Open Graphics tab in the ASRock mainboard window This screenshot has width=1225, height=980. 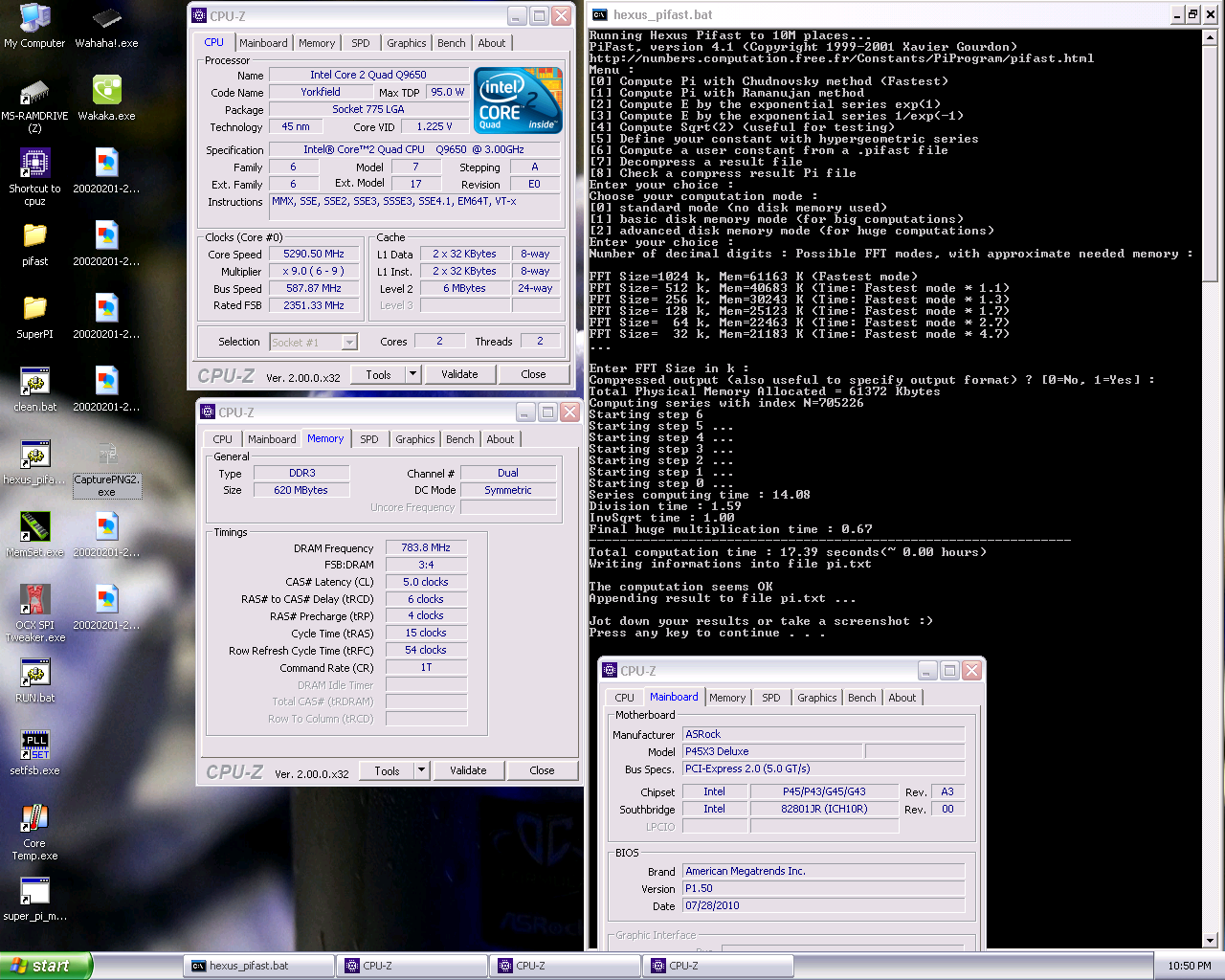[x=817, y=698]
